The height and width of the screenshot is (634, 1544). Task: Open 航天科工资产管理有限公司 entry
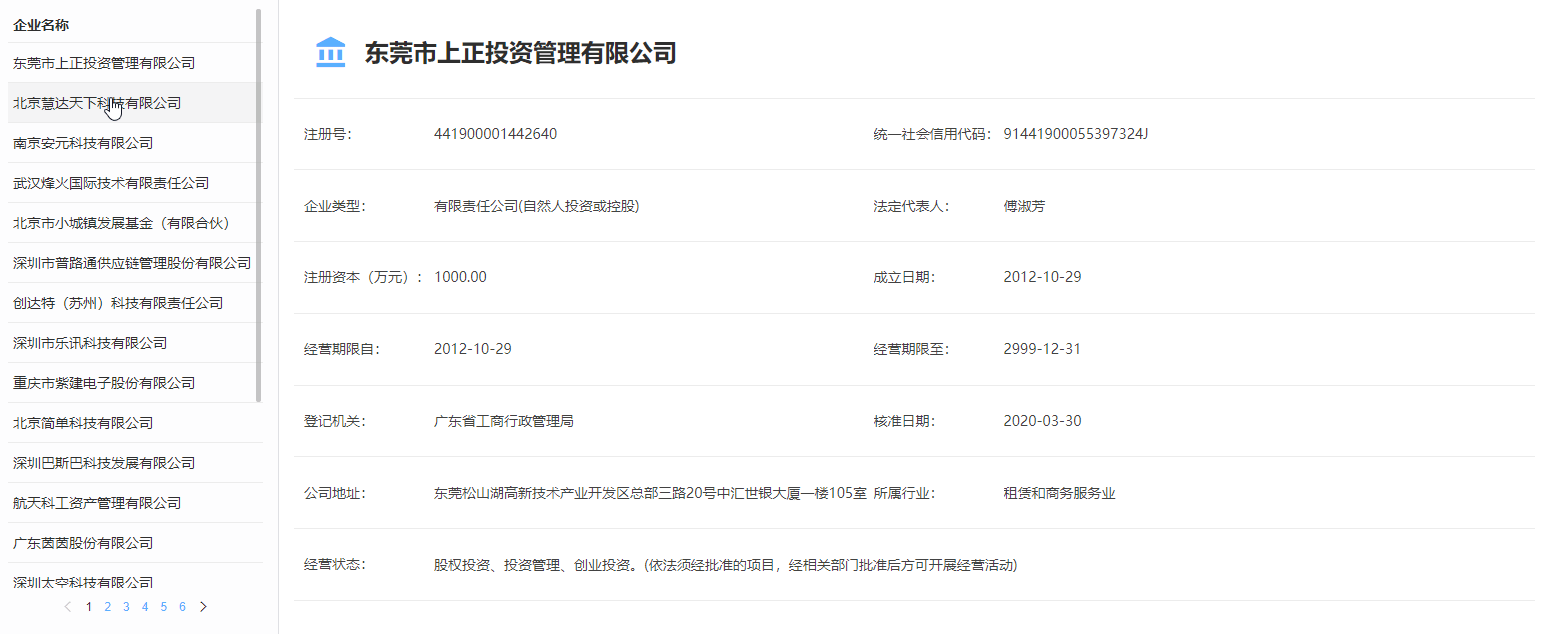point(97,503)
